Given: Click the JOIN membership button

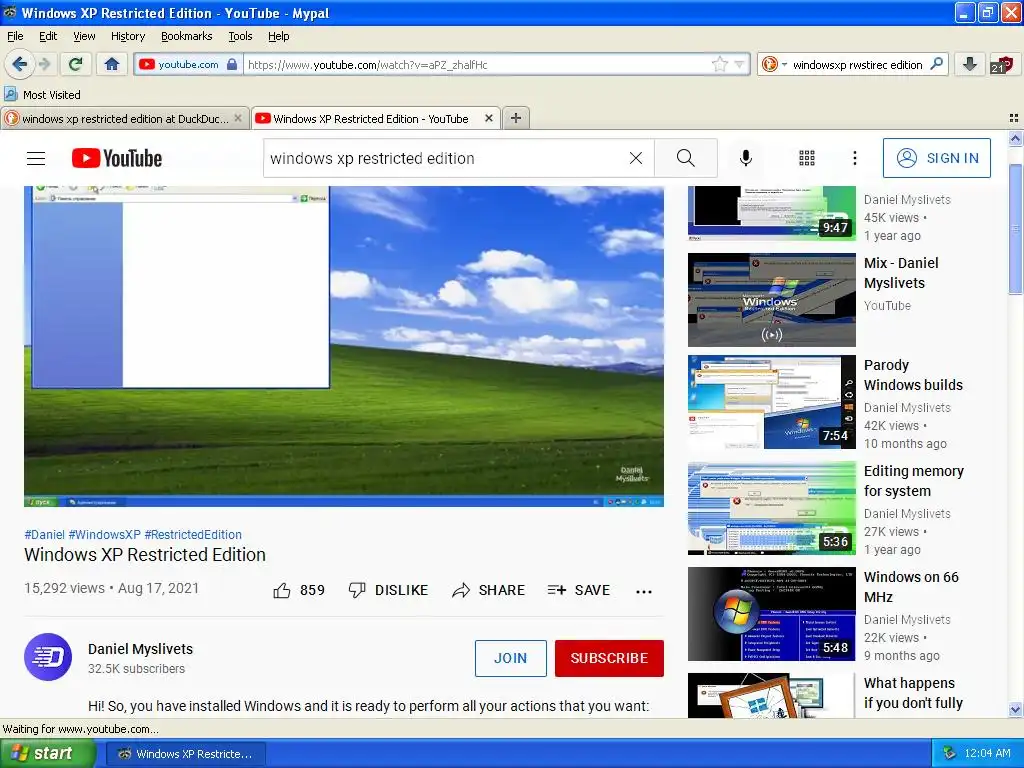Looking at the screenshot, I should (x=511, y=658).
